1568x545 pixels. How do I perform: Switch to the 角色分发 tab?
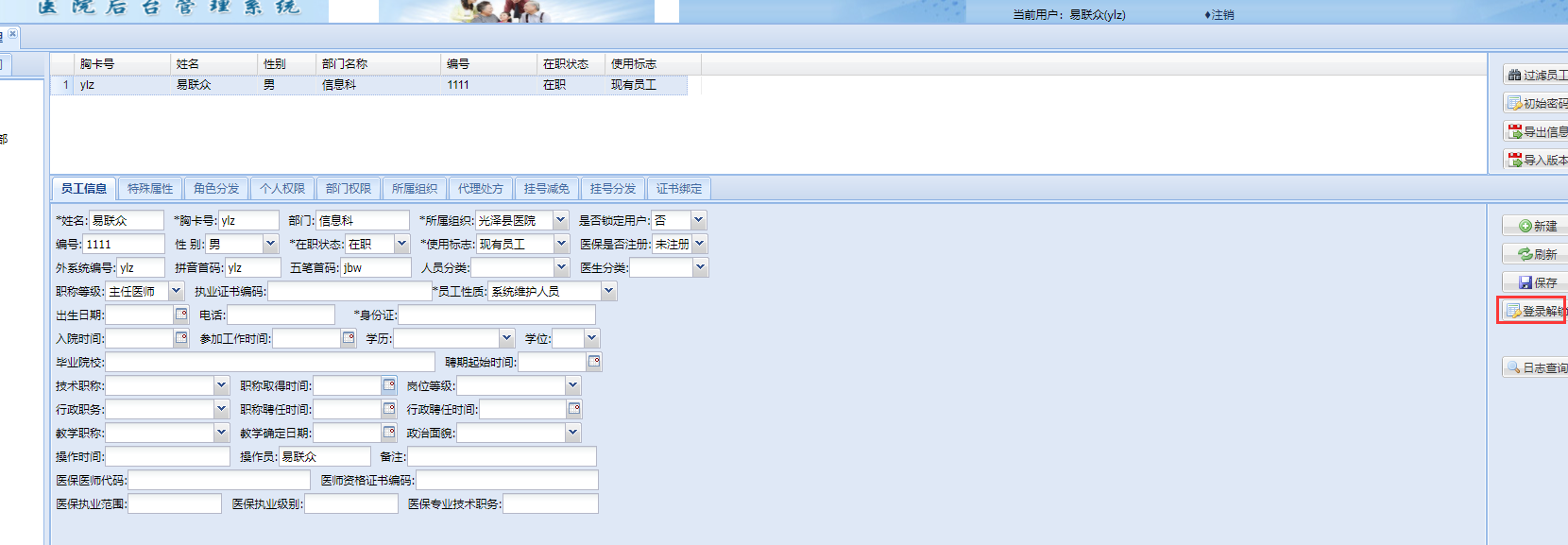point(216,189)
